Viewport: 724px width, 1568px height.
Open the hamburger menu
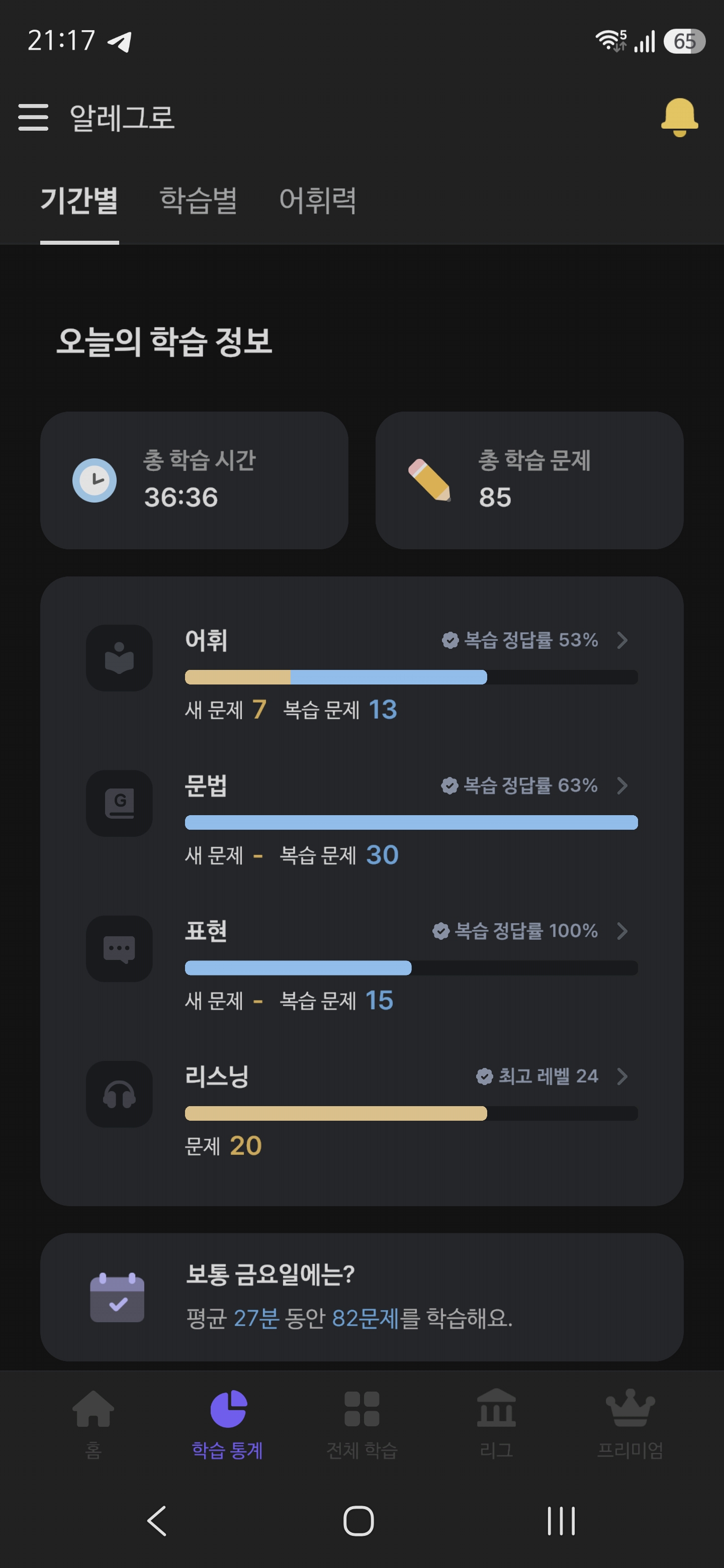[33, 117]
